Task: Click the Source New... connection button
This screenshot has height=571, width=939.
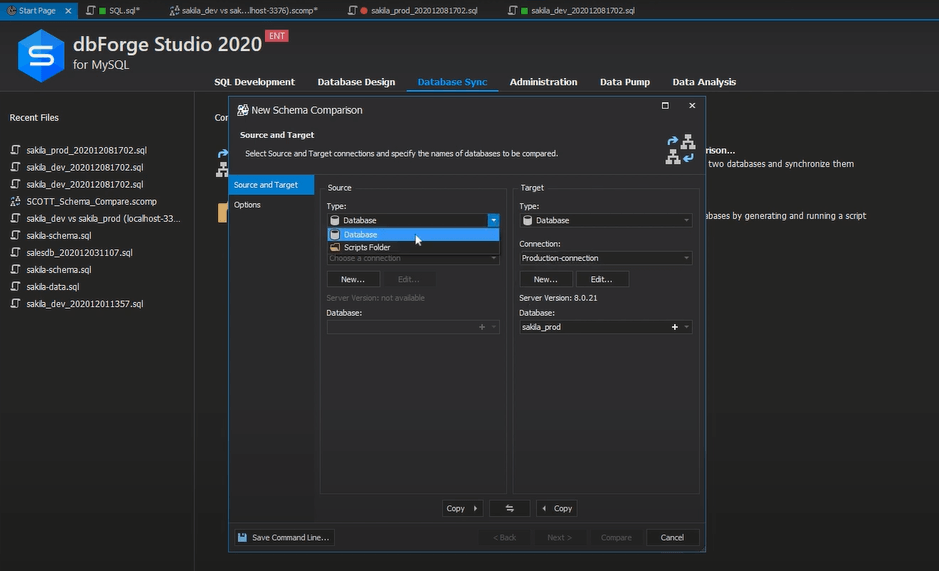Action: [x=353, y=279]
